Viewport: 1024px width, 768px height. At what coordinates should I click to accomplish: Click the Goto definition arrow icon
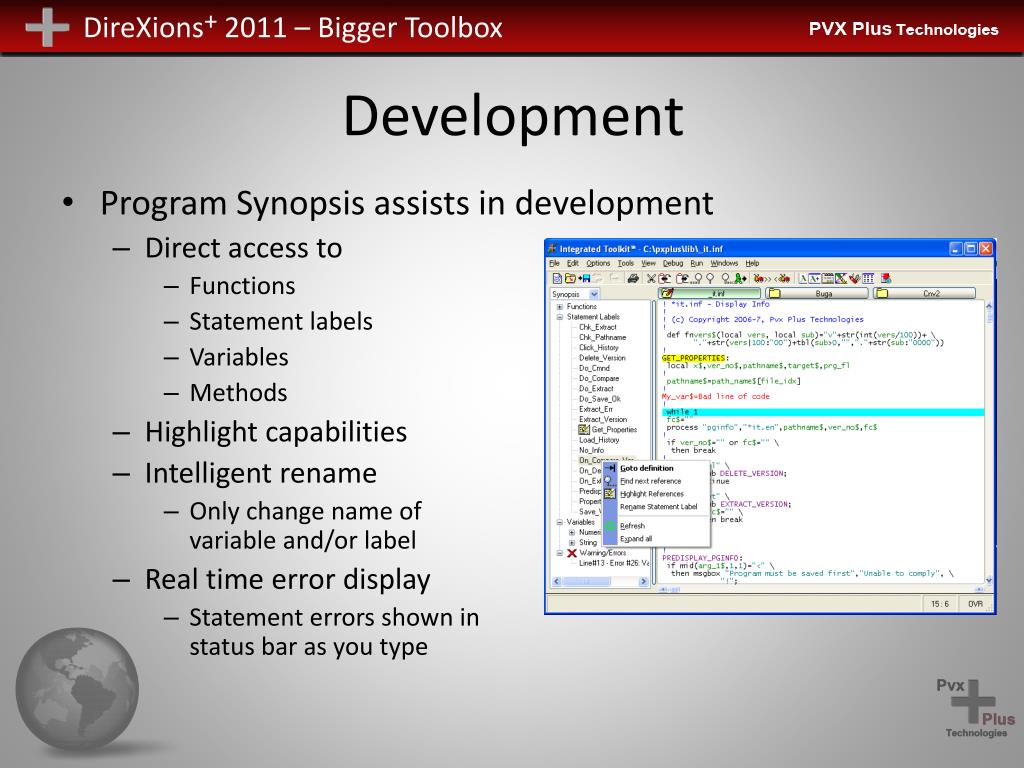pos(610,468)
